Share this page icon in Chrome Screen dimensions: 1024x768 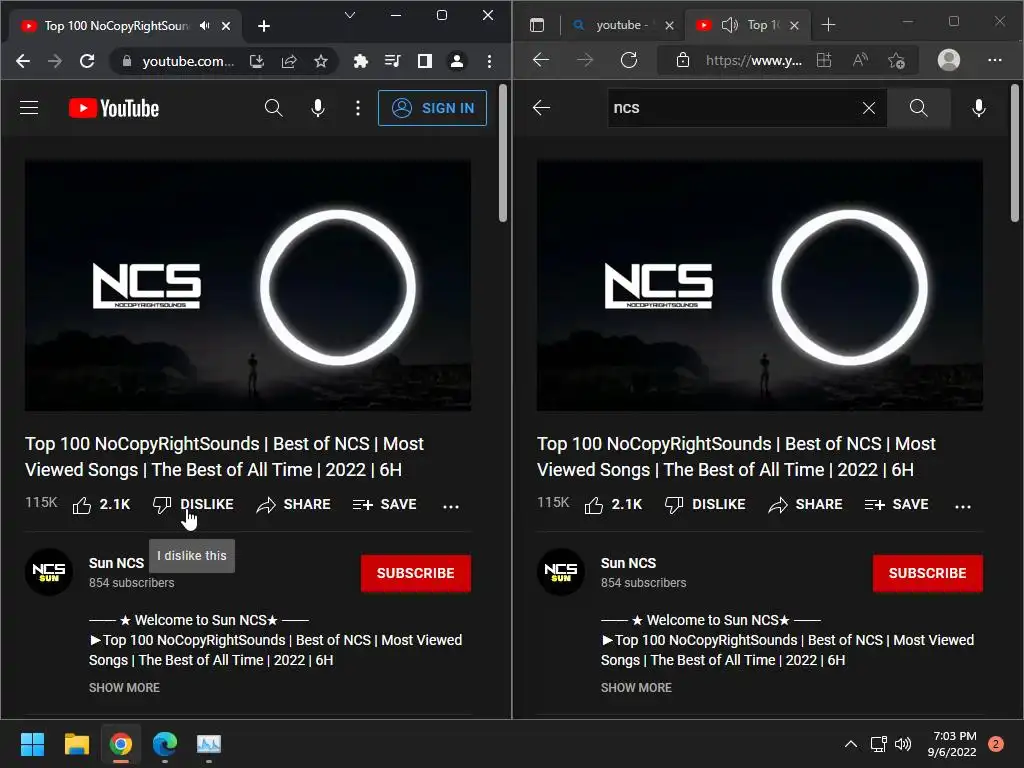point(289,61)
